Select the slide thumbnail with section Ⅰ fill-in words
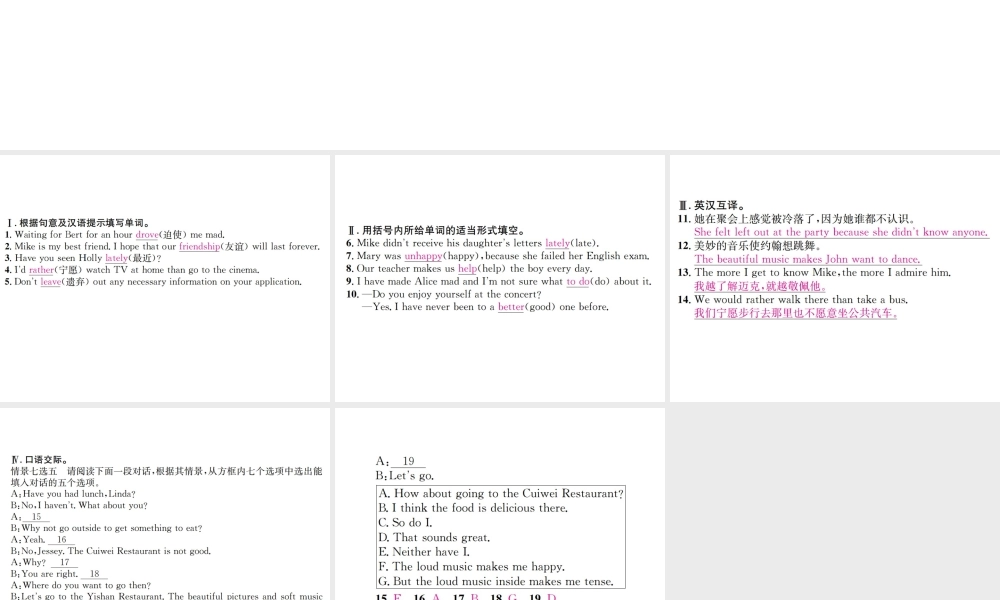1000x600 pixels. point(165,278)
